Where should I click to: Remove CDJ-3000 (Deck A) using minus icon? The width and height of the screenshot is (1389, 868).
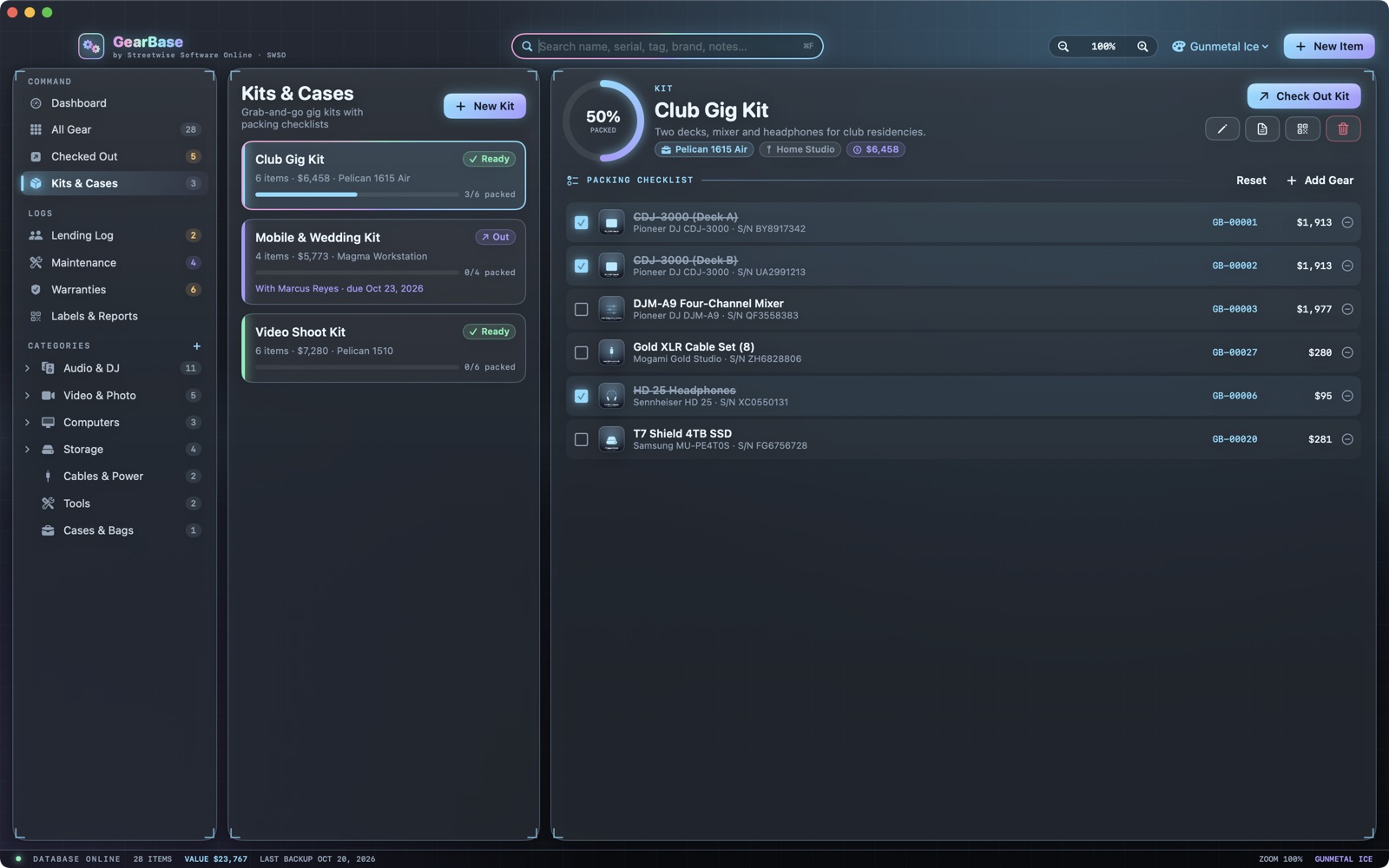[x=1347, y=222]
